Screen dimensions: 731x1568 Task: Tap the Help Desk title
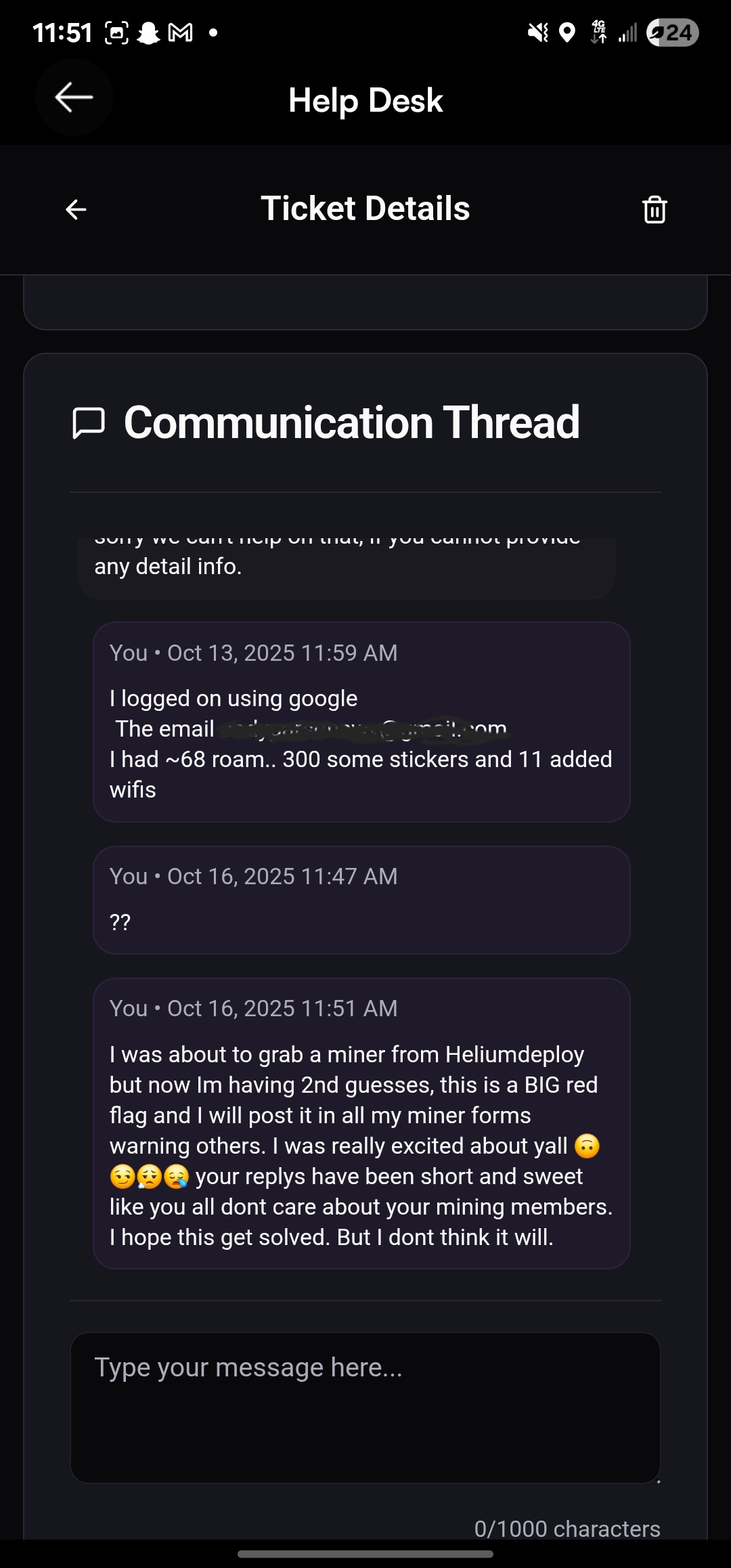pyautogui.click(x=365, y=100)
